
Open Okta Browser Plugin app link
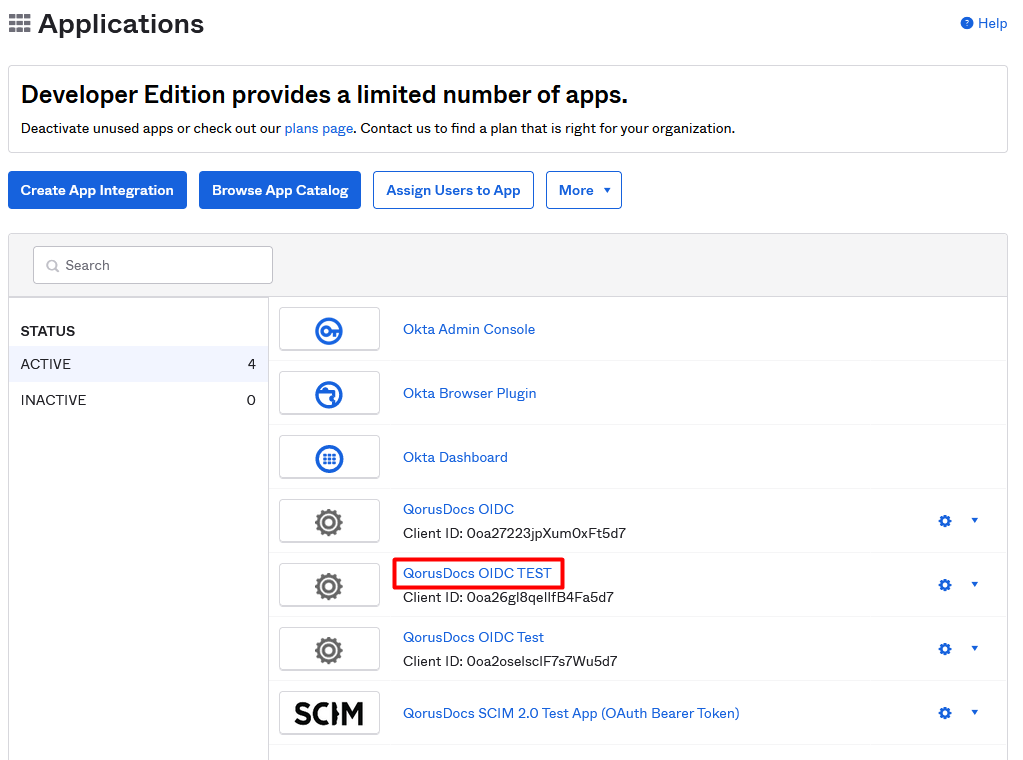470,393
